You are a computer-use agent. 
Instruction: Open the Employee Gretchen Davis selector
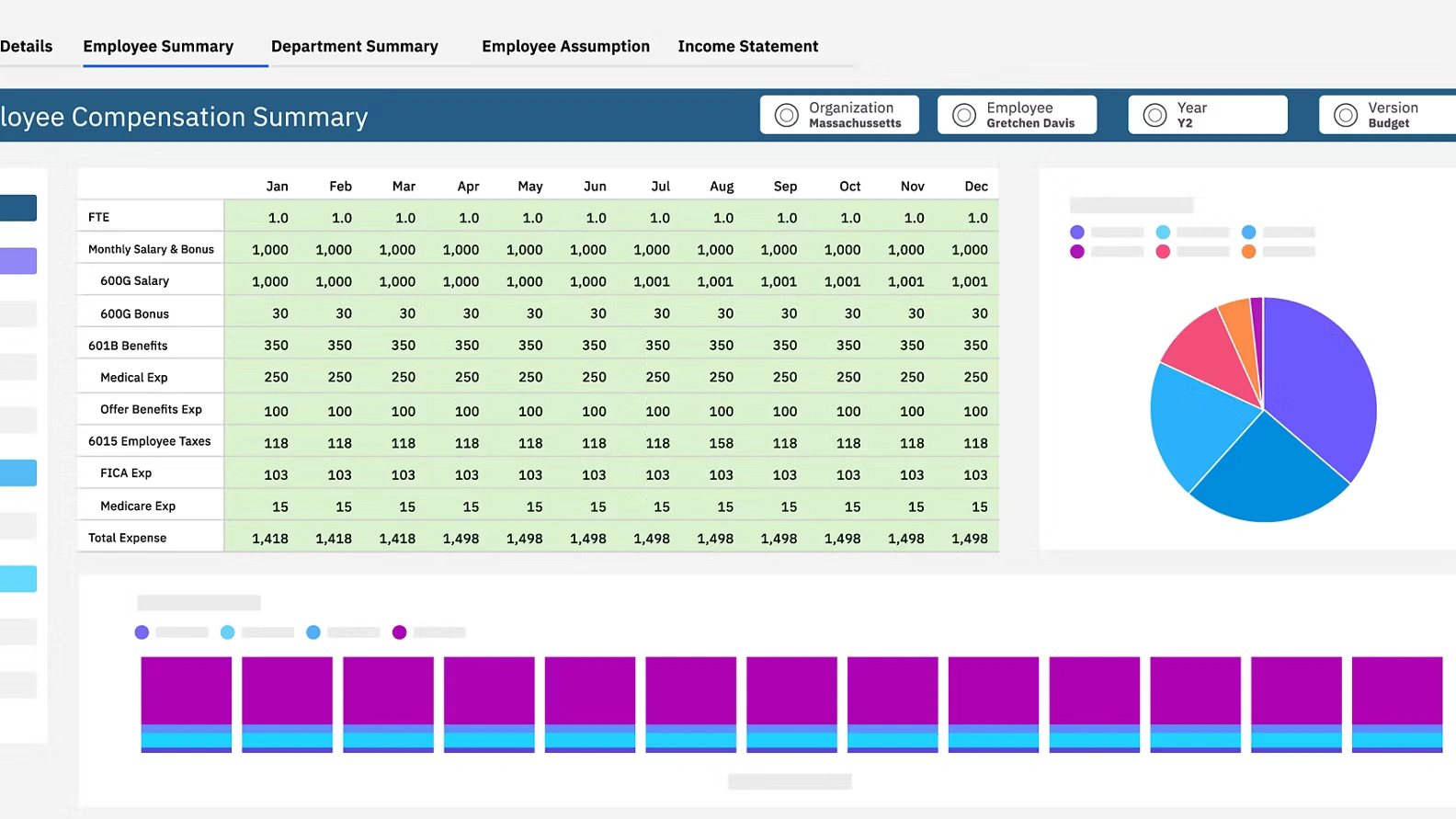[x=1029, y=115]
